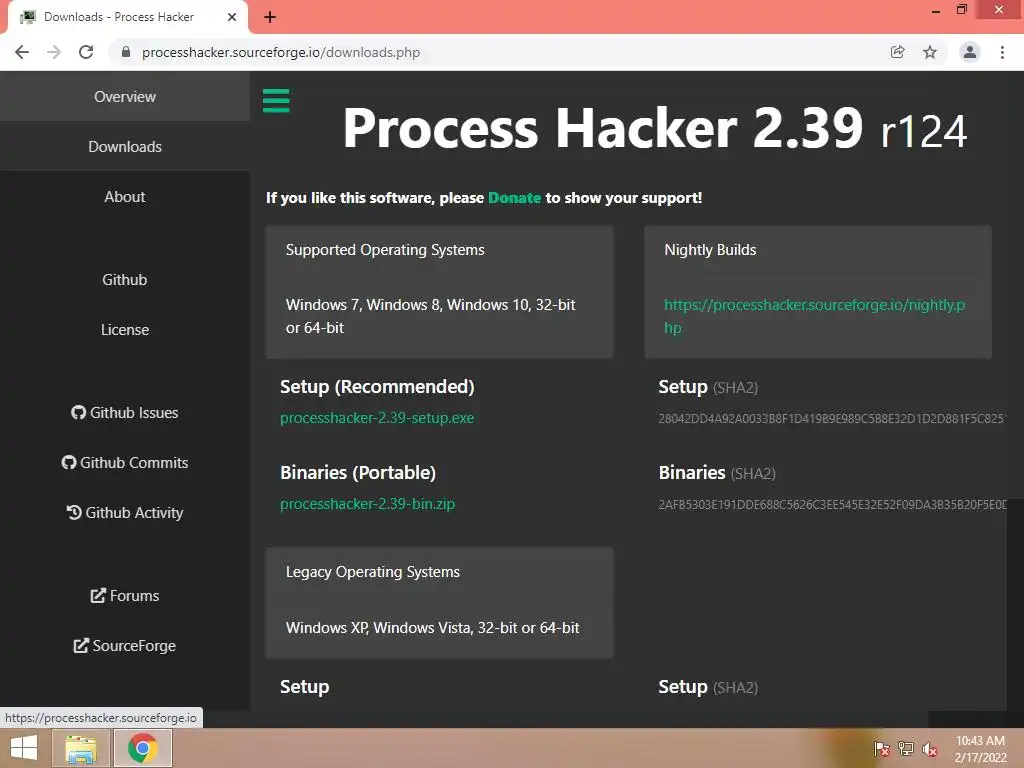Viewport: 1024px width, 768px height.
Task: Toggle the green hamburger menu icon
Action: [276, 101]
